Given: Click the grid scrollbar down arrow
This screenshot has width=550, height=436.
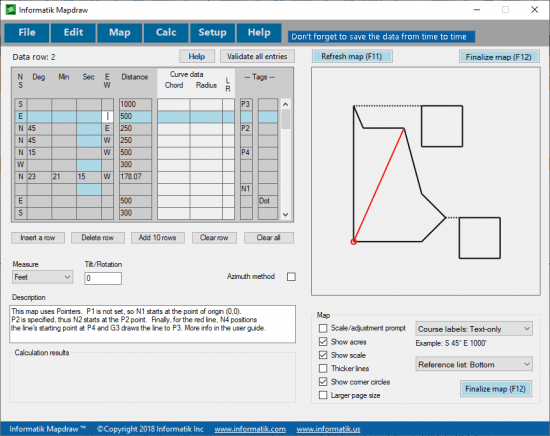Looking at the screenshot, I should tap(286, 215).
